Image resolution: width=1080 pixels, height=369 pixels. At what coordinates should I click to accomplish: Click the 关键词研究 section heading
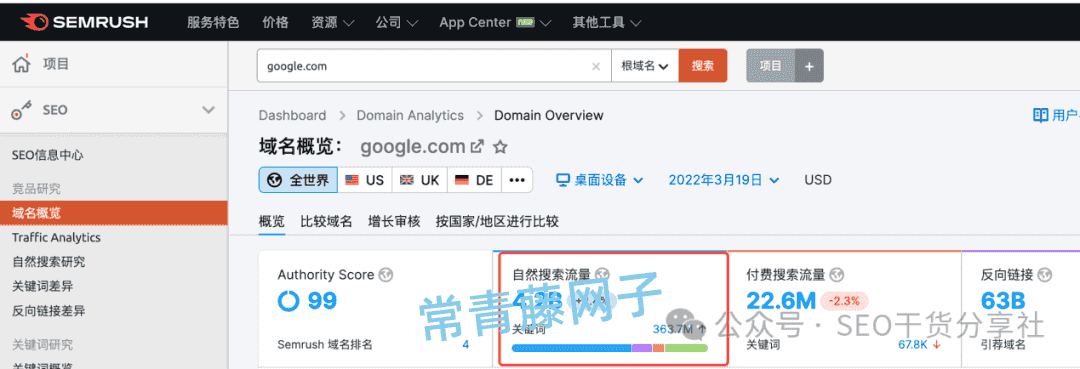(42, 345)
